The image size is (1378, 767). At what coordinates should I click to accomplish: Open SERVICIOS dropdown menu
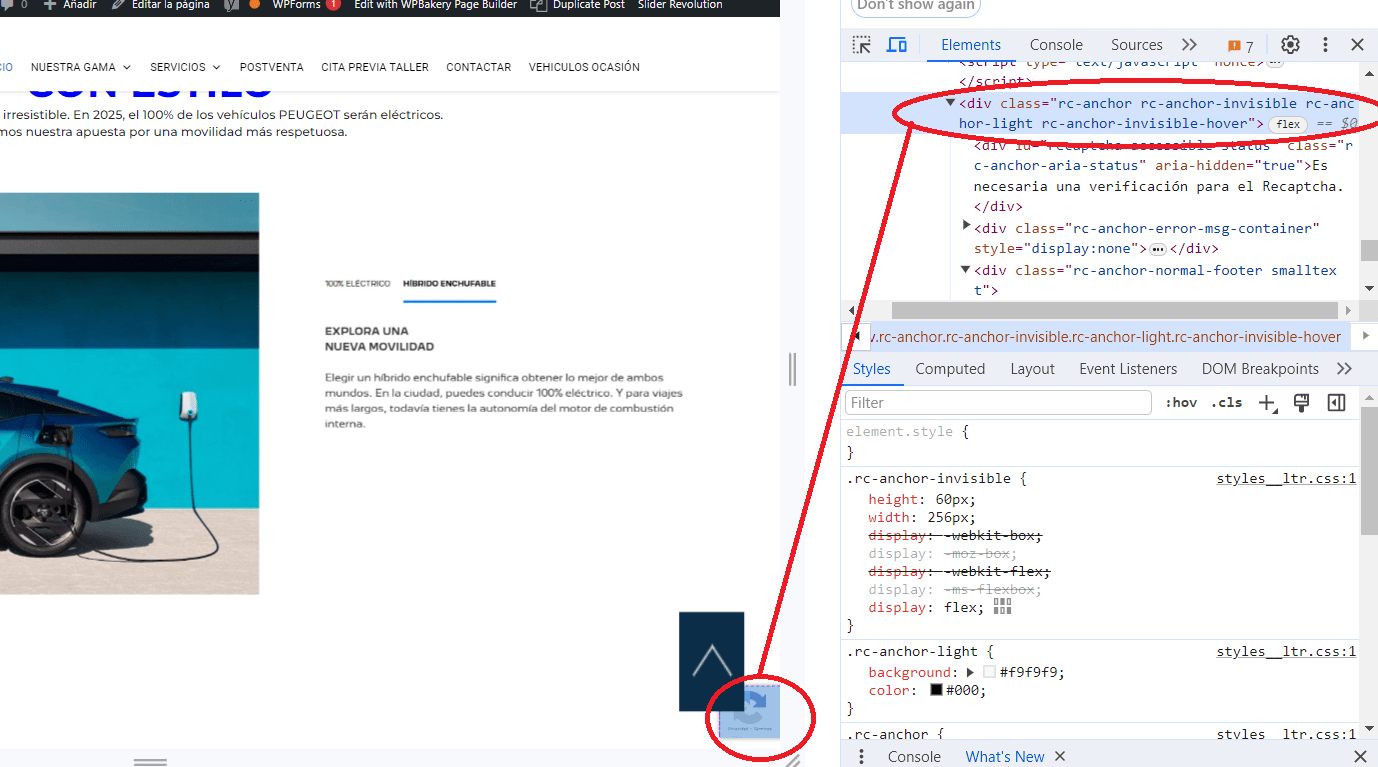(x=185, y=67)
